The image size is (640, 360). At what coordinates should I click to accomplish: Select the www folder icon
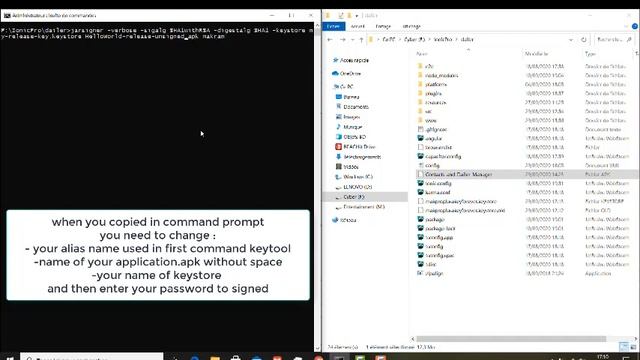pos(420,120)
